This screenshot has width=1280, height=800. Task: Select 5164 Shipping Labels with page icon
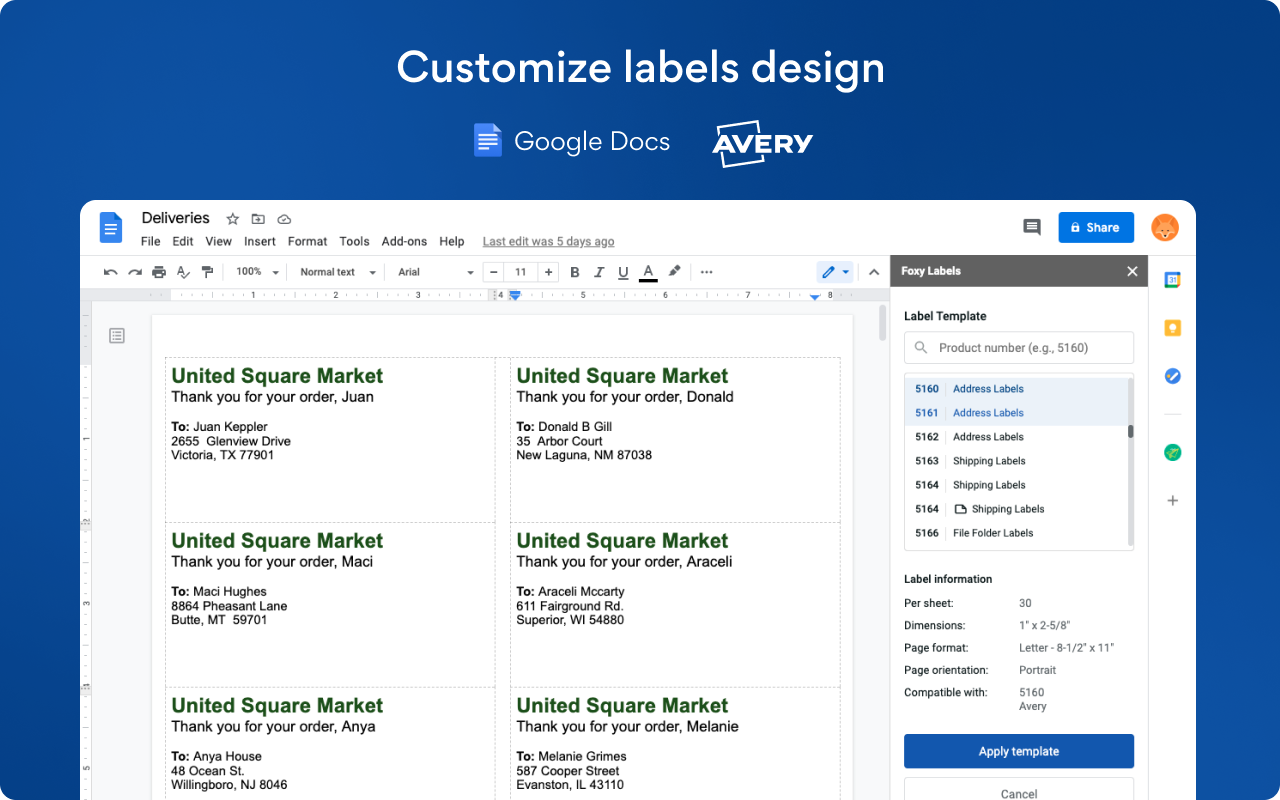tap(1016, 509)
